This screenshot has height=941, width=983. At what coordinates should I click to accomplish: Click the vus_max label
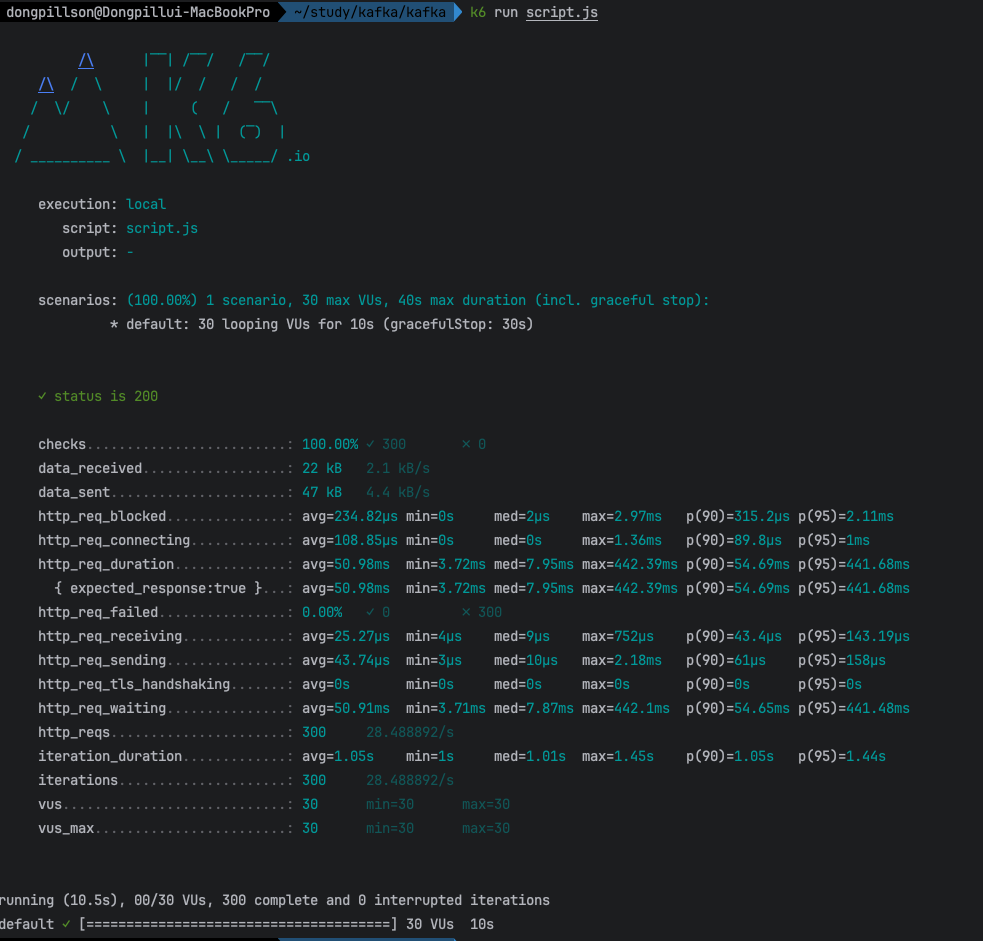coord(66,829)
